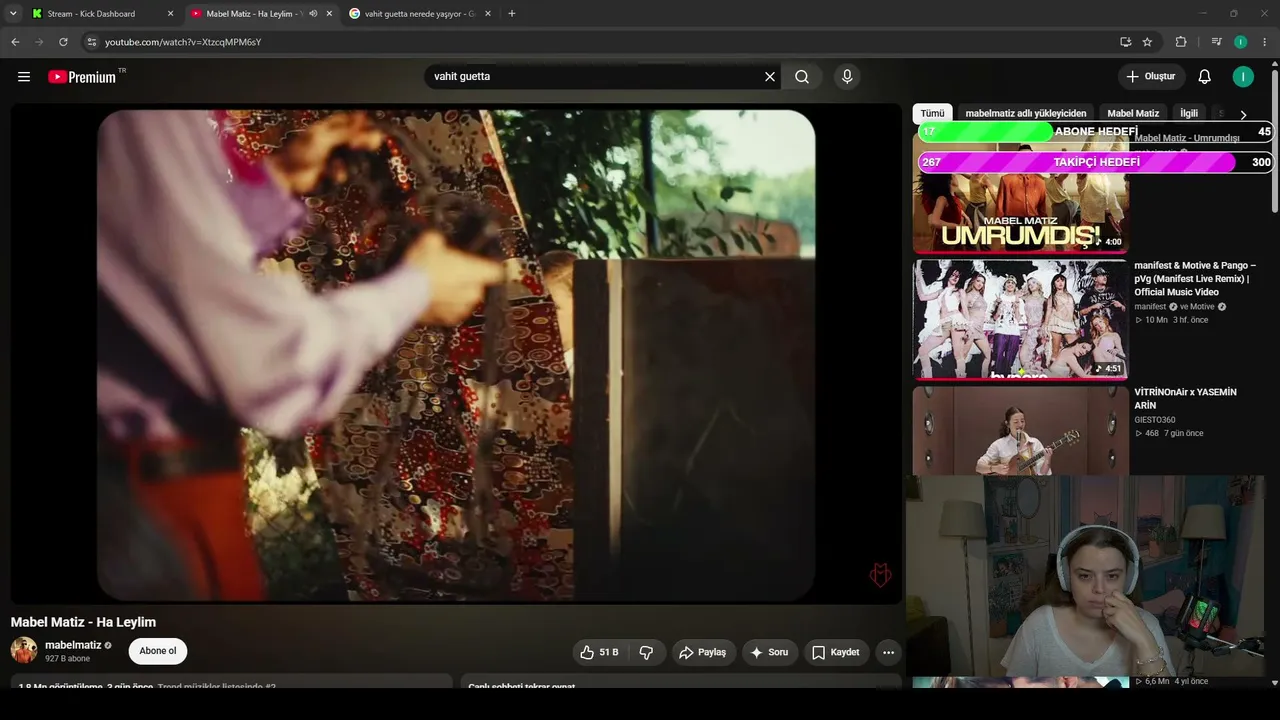The height and width of the screenshot is (720, 1280).
Task: Open the 'Soru' ask button
Action: 769,652
